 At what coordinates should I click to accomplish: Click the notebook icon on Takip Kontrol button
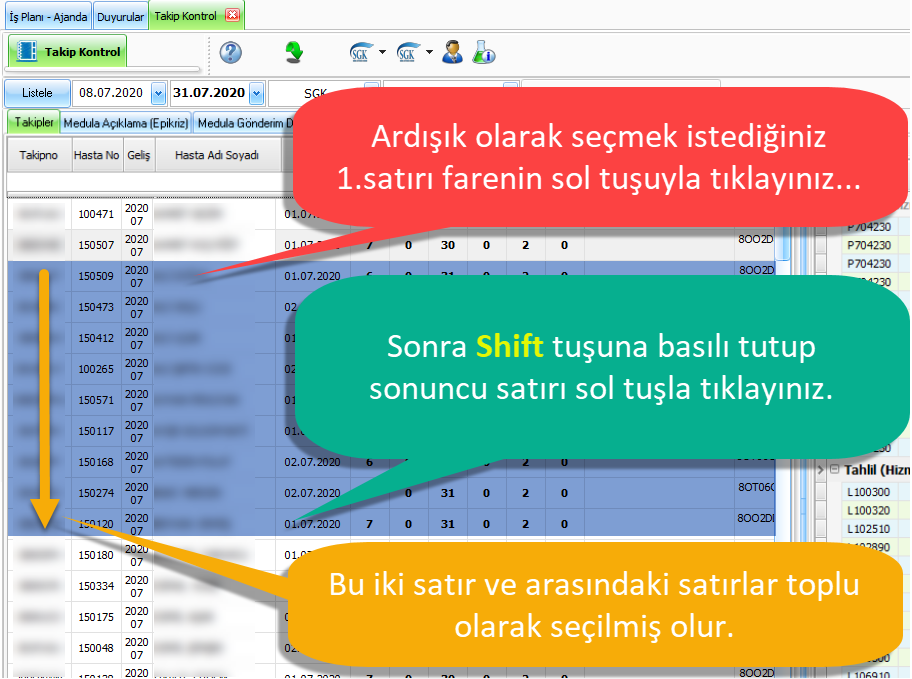[26, 51]
